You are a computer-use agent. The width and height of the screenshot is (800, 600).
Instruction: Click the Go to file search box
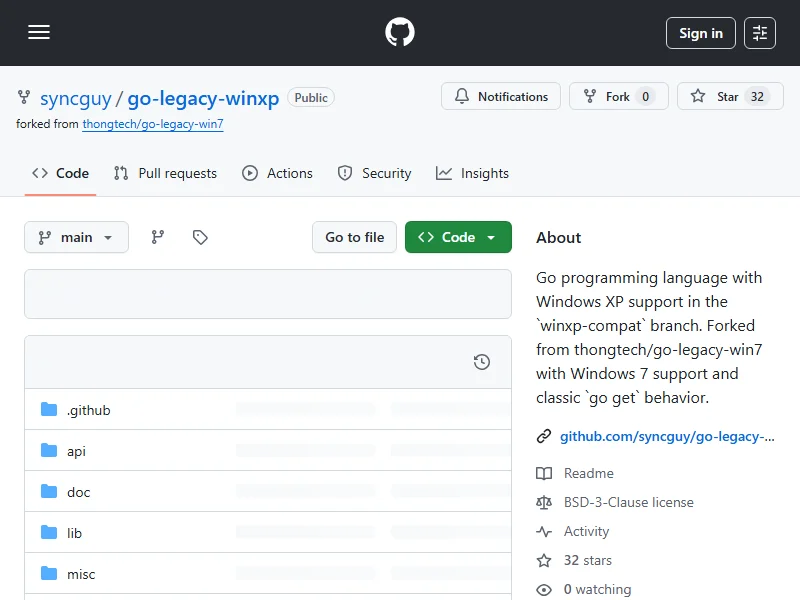click(x=354, y=237)
